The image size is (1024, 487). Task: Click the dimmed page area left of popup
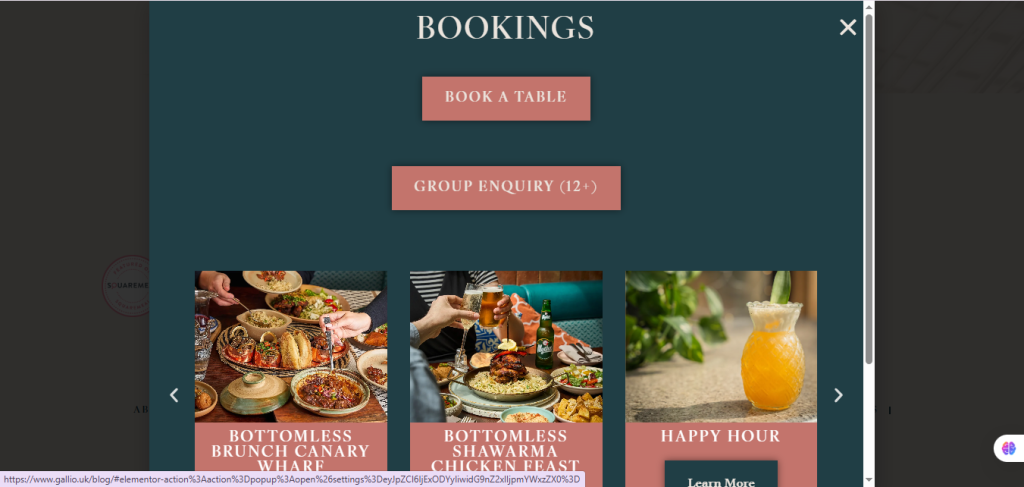(74, 163)
